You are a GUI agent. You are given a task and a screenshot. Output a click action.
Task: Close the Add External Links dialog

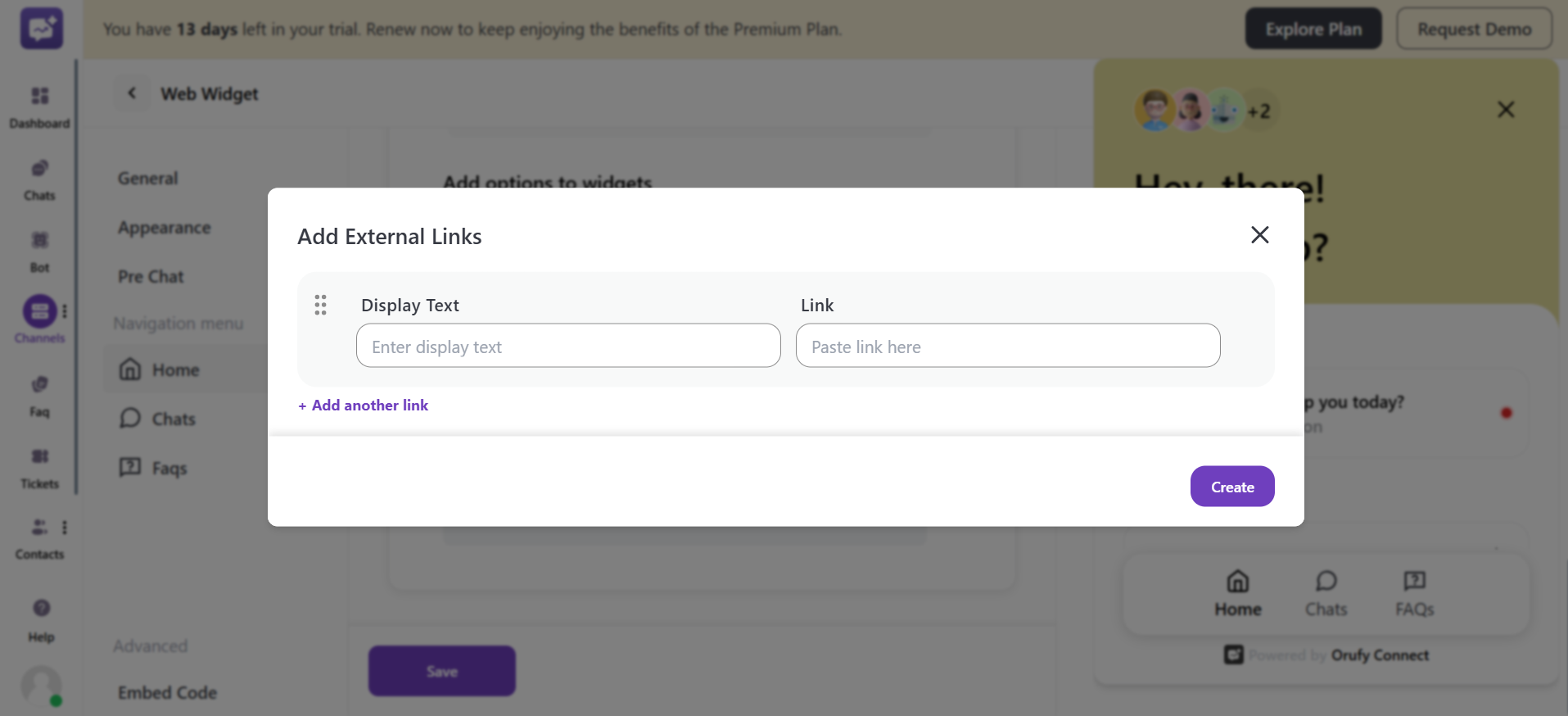[1259, 234]
